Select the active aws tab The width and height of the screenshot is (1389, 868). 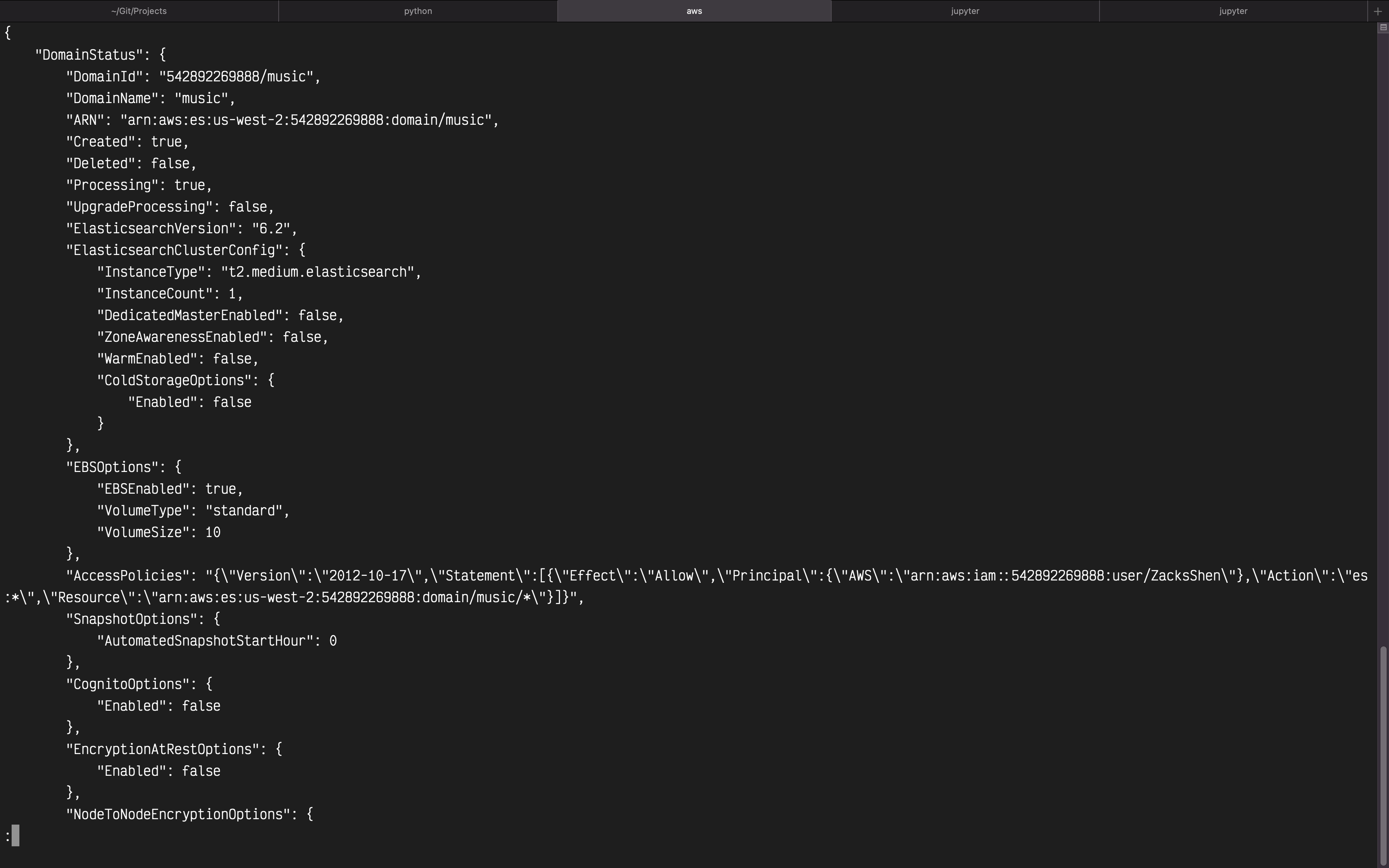(694, 11)
